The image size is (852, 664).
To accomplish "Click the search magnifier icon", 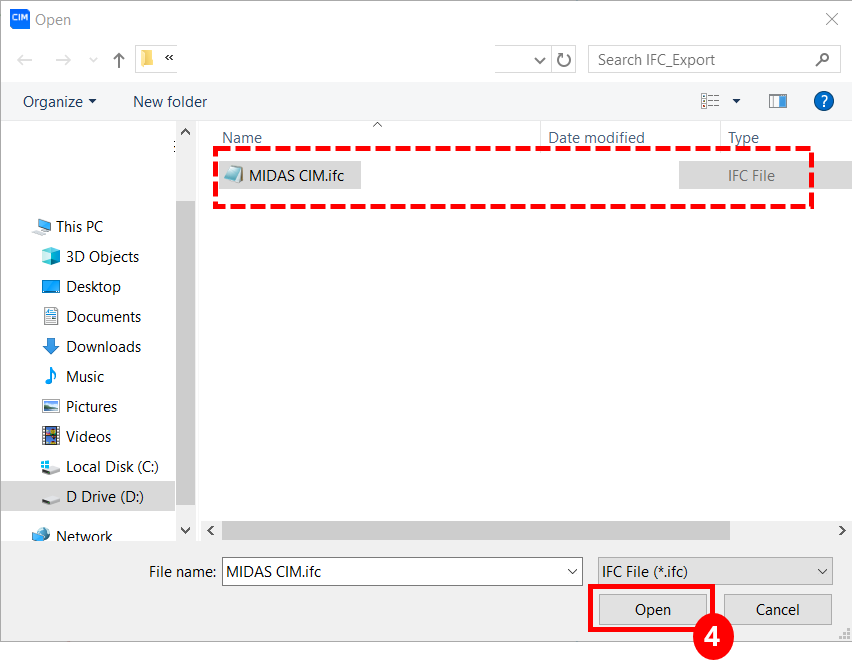I will tap(823, 59).
